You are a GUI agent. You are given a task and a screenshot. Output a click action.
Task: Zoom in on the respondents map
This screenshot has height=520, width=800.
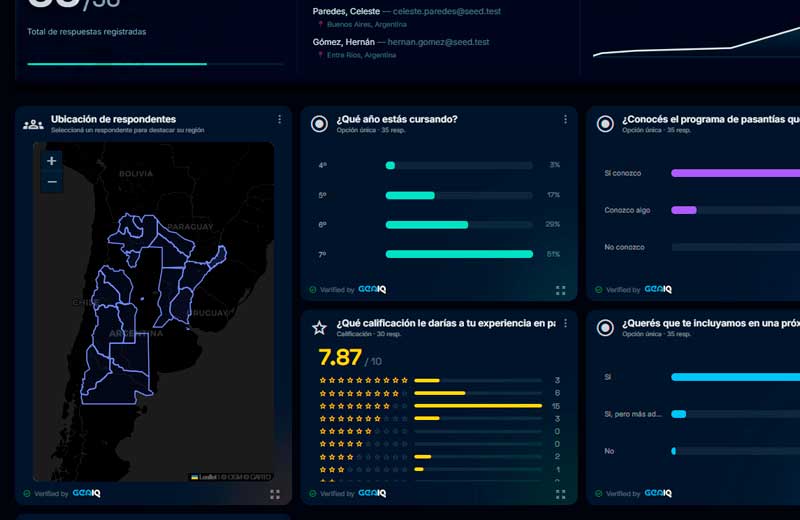[x=52, y=161]
